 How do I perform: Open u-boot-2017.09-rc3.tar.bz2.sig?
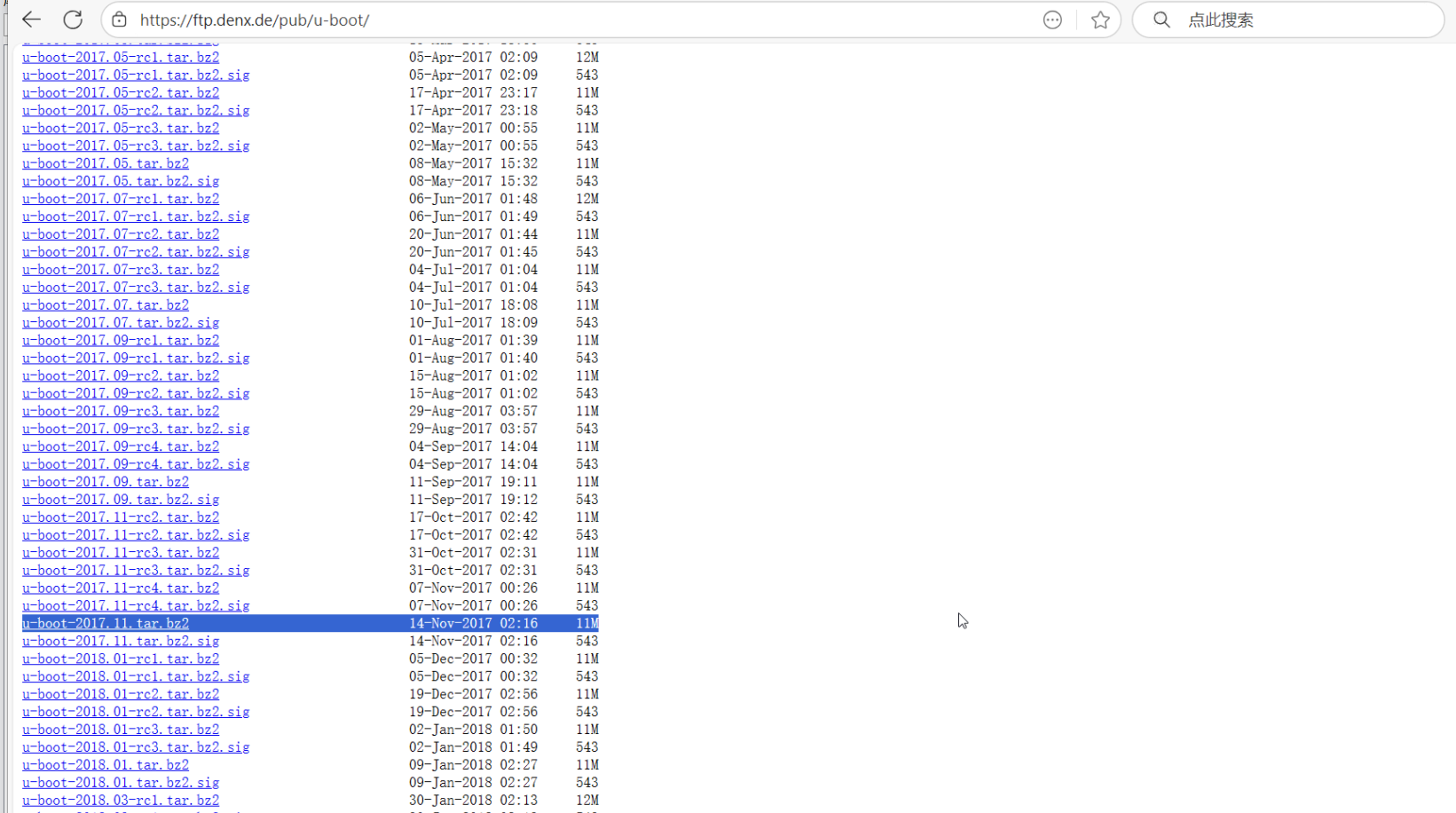pyautogui.click(x=136, y=430)
